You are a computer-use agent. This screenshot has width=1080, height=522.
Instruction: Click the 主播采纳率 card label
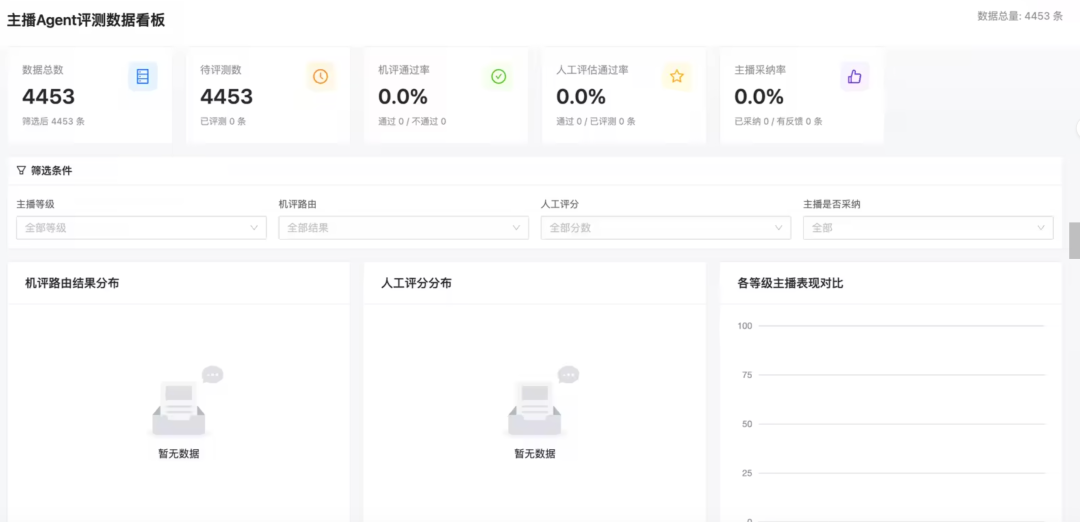click(x=760, y=70)
